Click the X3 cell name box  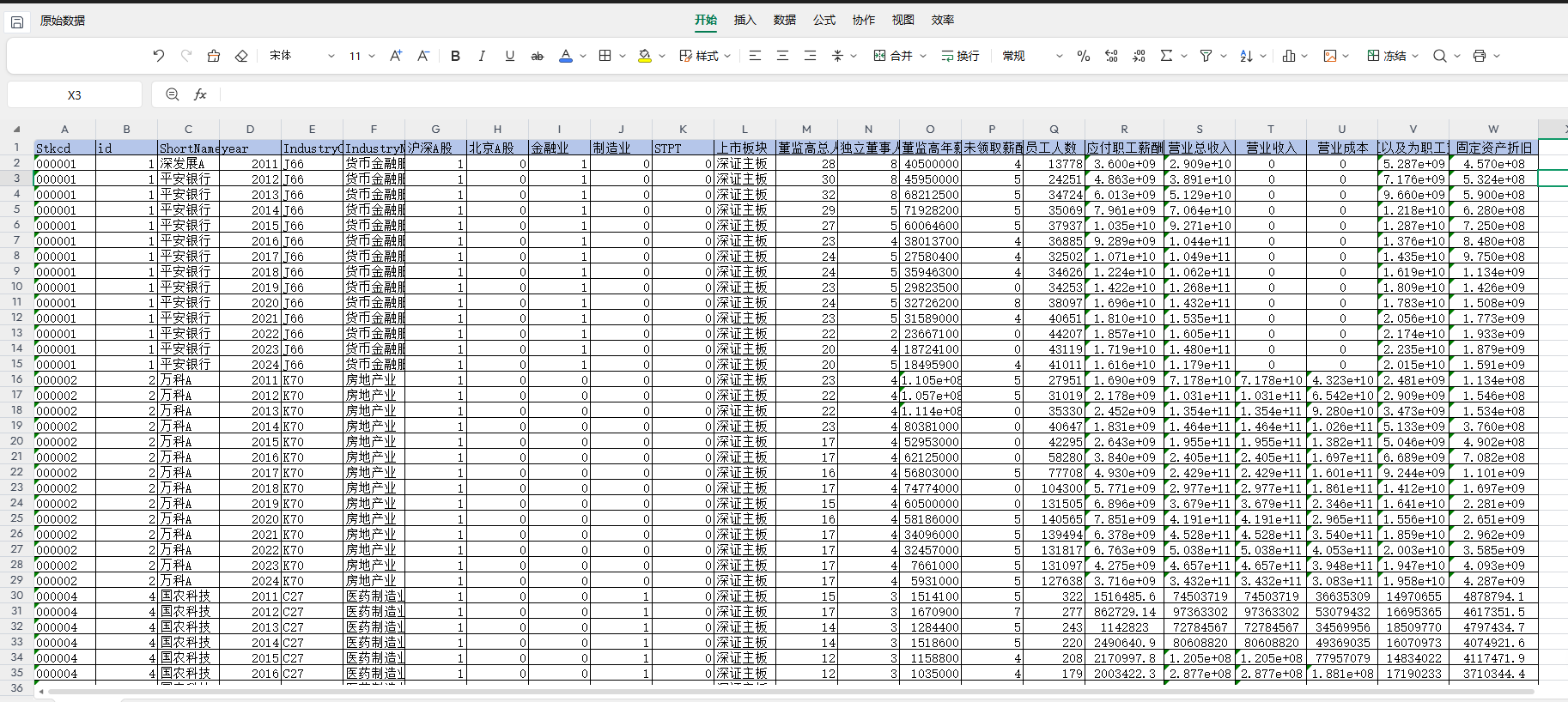pos(75,94)
